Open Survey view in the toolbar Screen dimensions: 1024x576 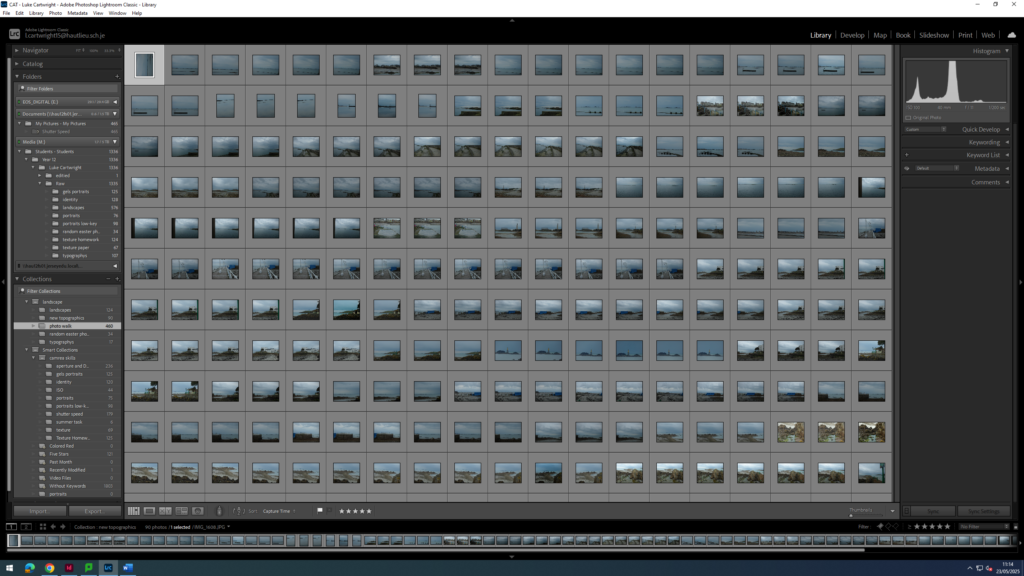click(x=182, y=511)
